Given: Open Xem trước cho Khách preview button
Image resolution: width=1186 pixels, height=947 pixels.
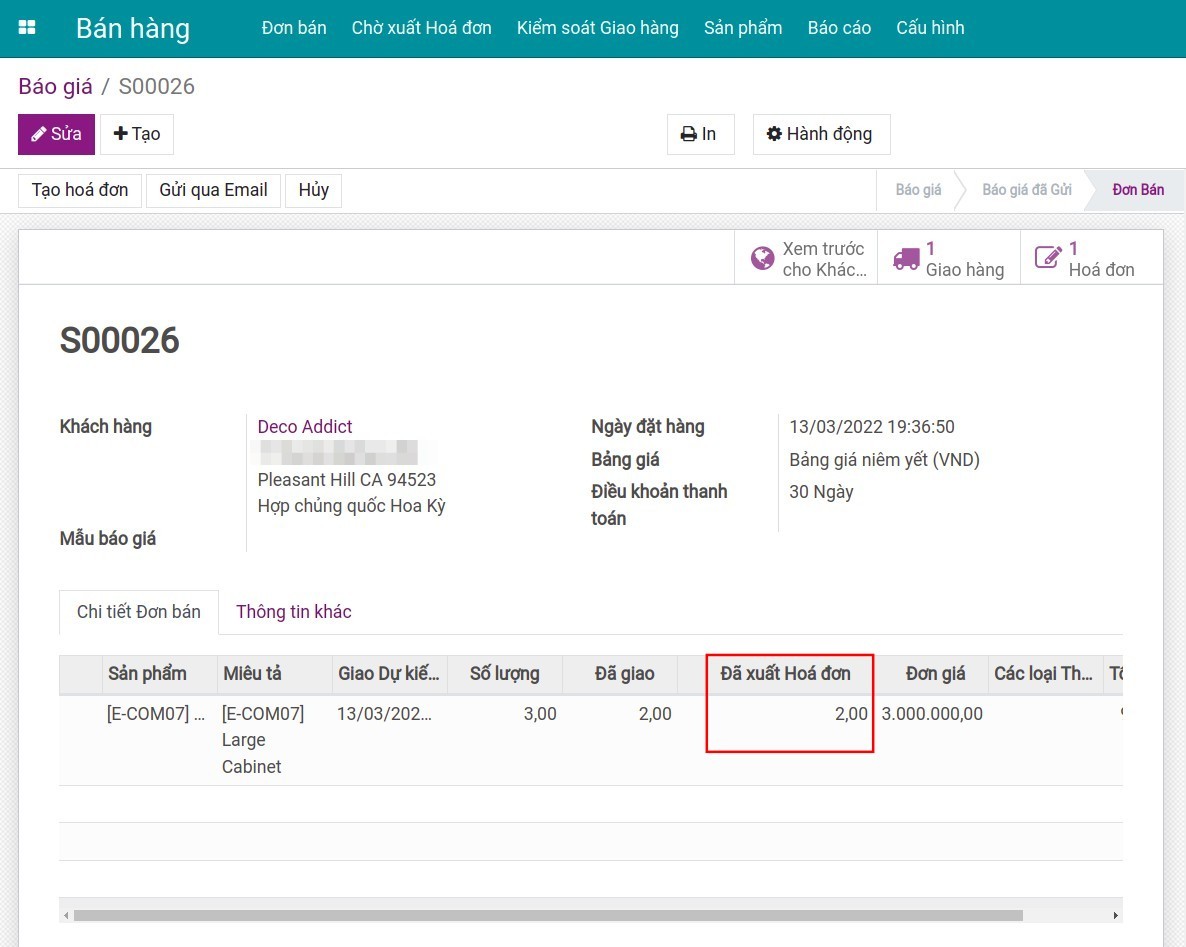Looking at the screenshot, I should pyautogui.click(x=806, y=259).
